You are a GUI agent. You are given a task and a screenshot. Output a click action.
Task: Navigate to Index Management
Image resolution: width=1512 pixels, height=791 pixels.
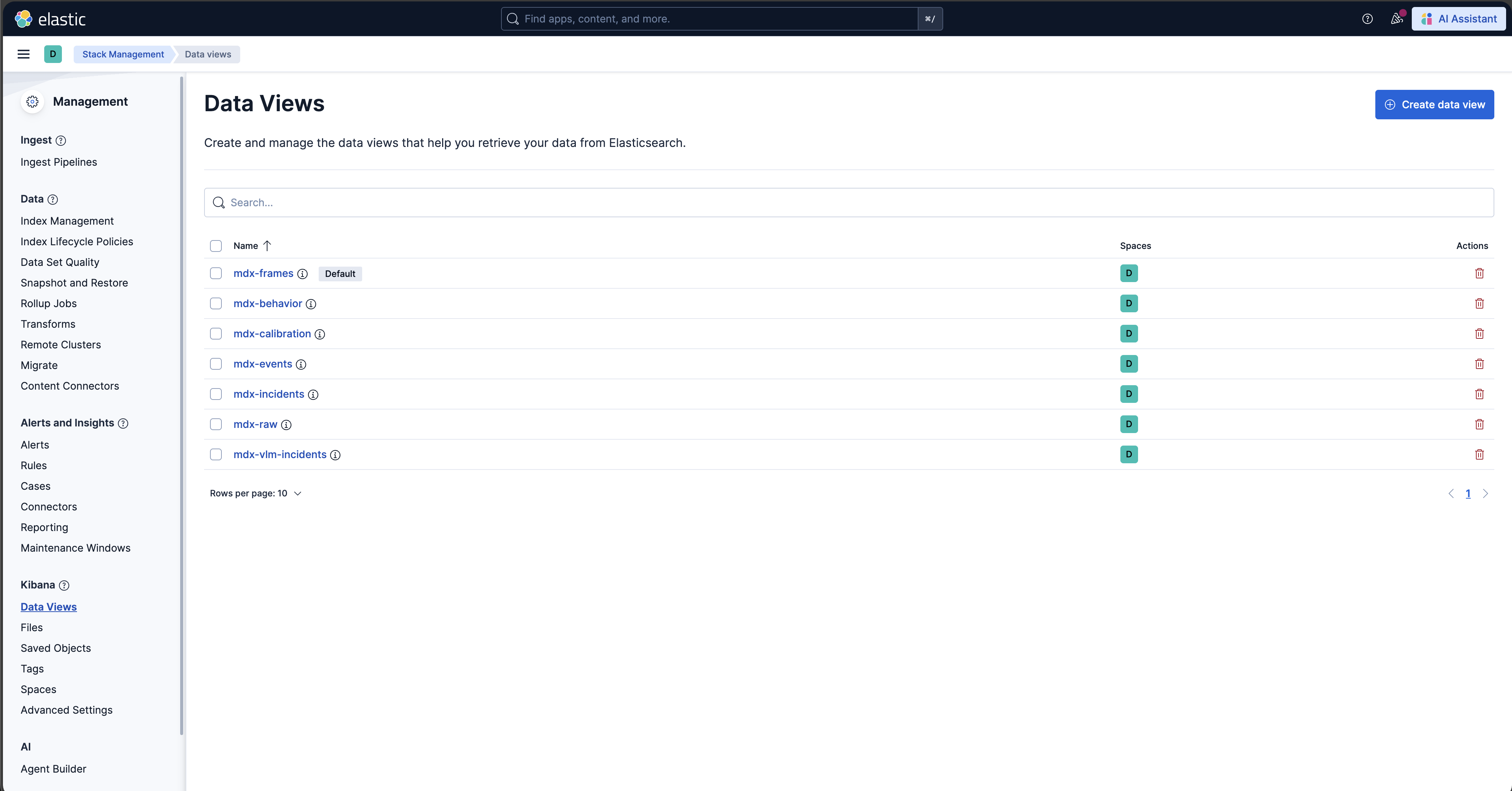click(67, 221)
